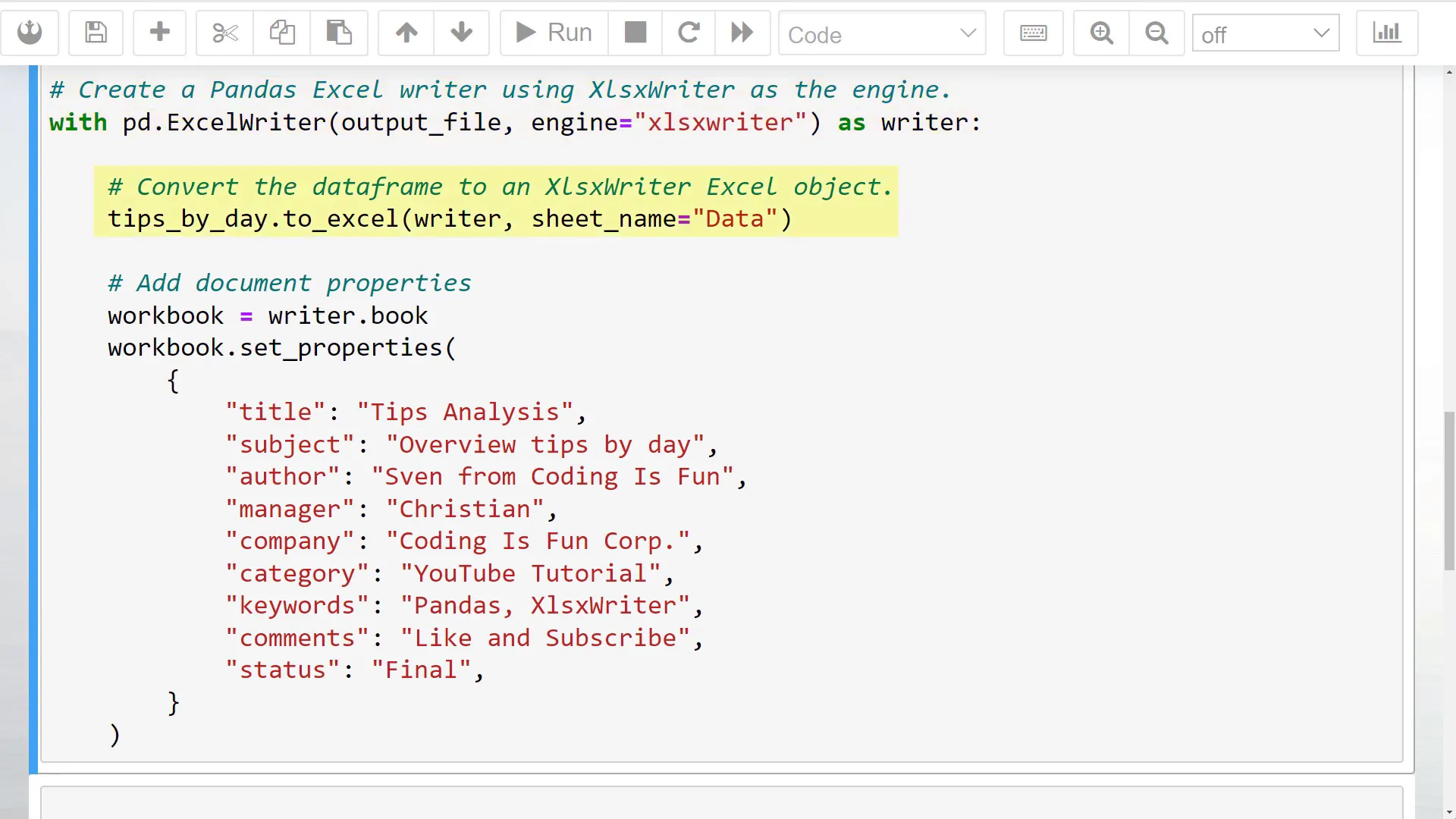Copy the selected cell
The height and width of the screenshot is (819, 1456).
(x=281, y=33)
